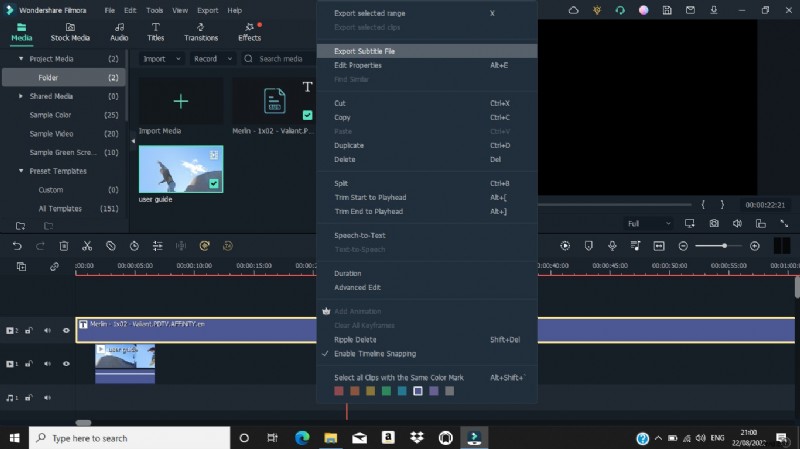Viewport: 800px width, 449px height.
Task: Click the timeline zoom-in plus icon
Action: pyautogui.click(x=755, y=246)
